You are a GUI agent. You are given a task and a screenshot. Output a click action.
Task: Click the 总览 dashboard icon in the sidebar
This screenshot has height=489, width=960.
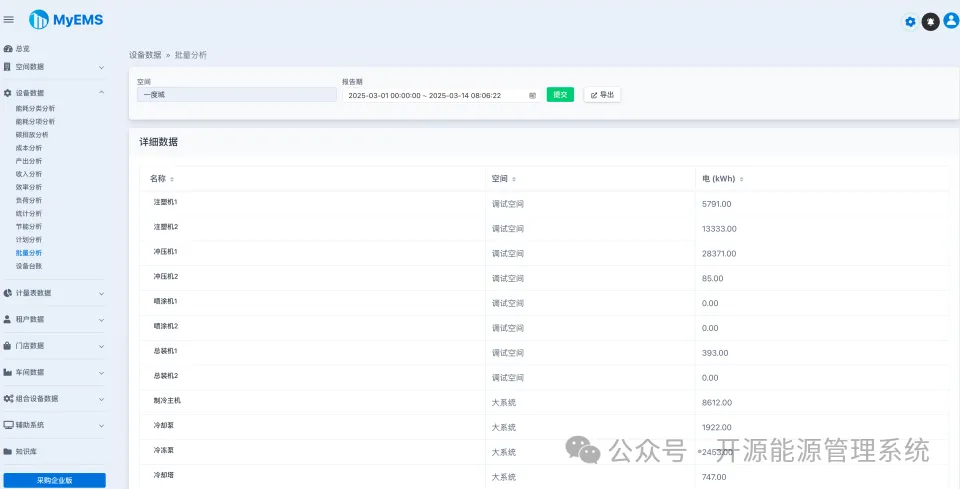pos(8,49)
